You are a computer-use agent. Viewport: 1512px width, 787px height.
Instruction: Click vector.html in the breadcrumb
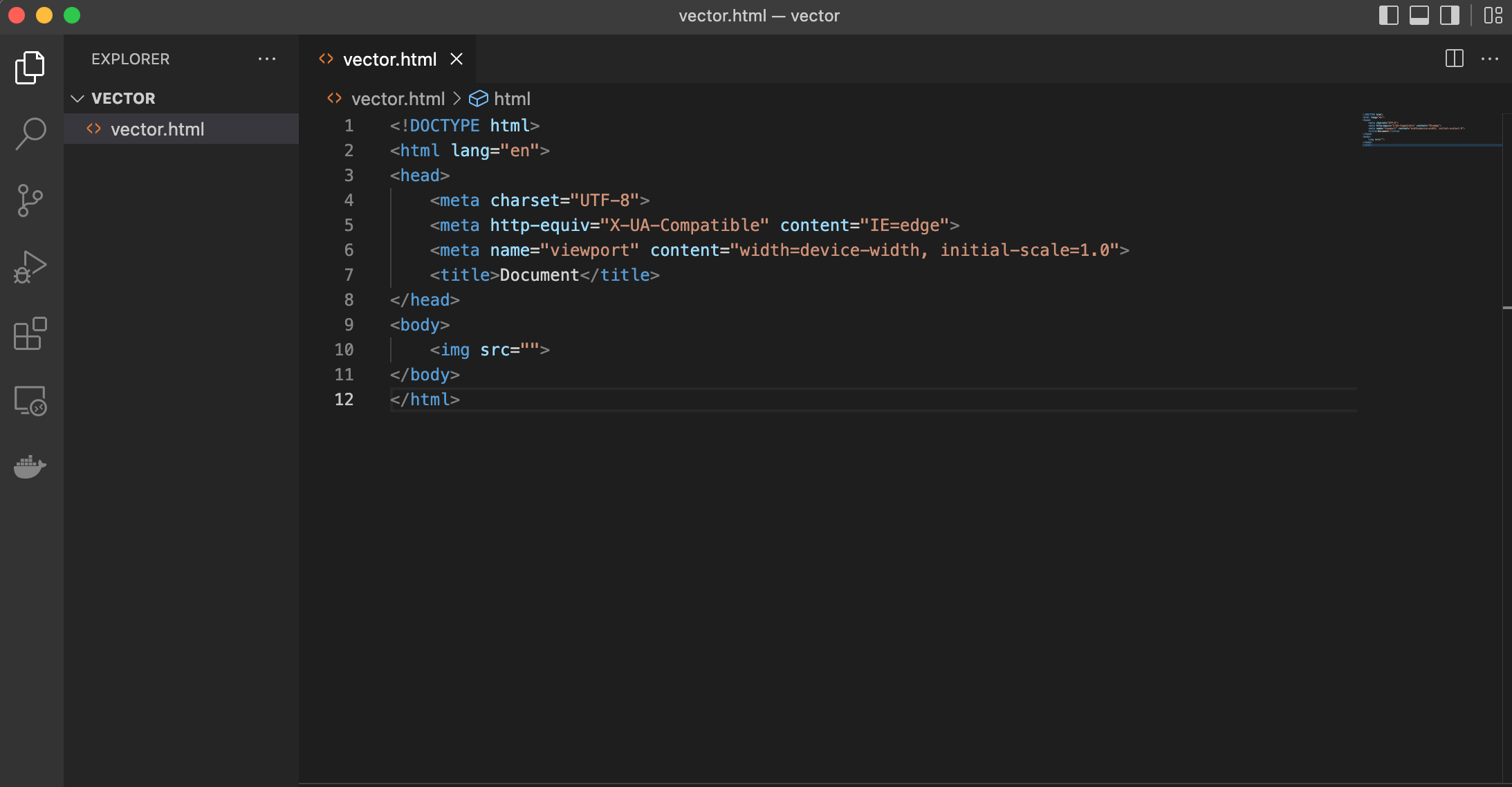(x=398, y=99)
